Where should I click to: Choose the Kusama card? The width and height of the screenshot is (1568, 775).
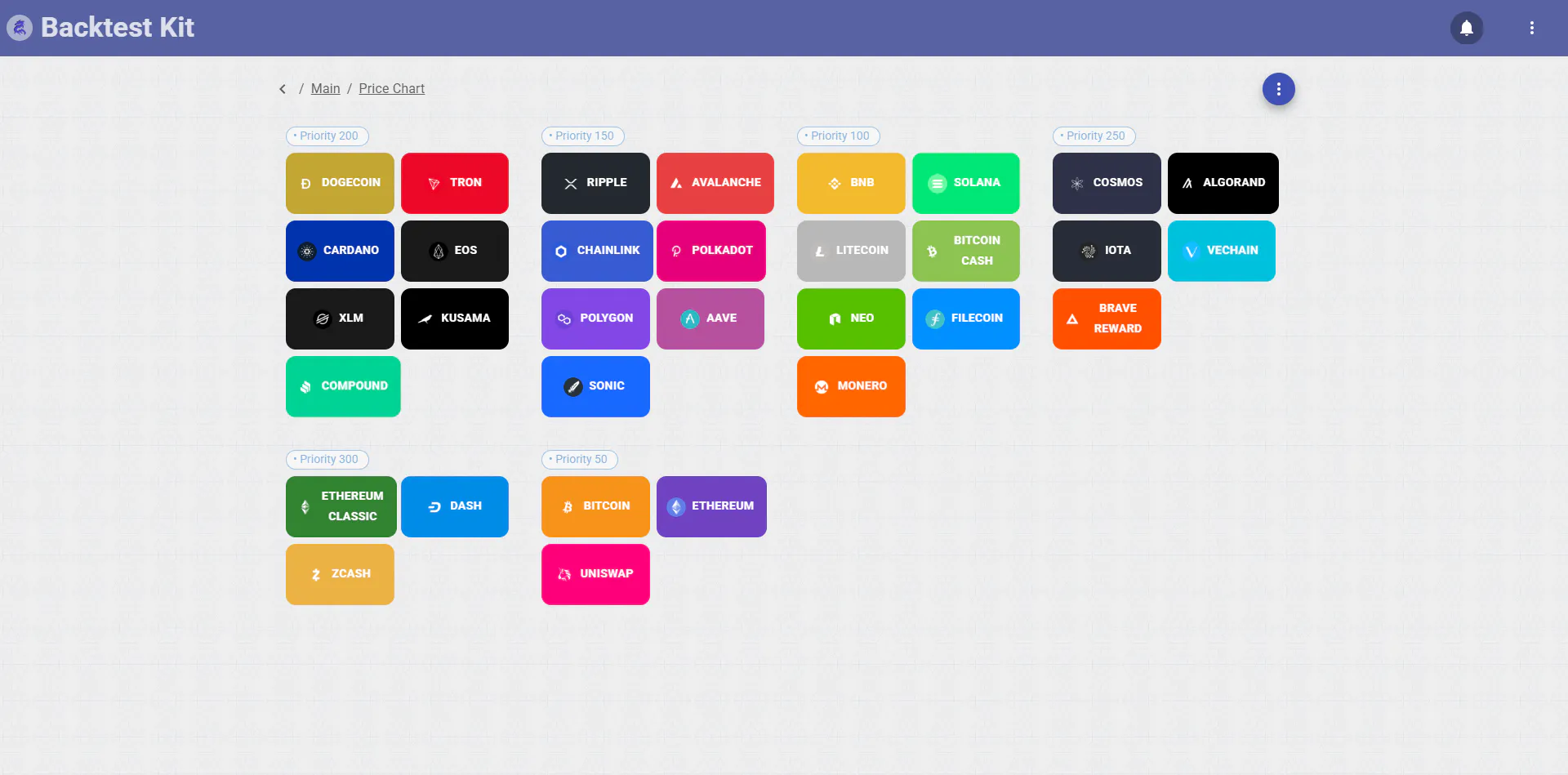tap(455, 318)
